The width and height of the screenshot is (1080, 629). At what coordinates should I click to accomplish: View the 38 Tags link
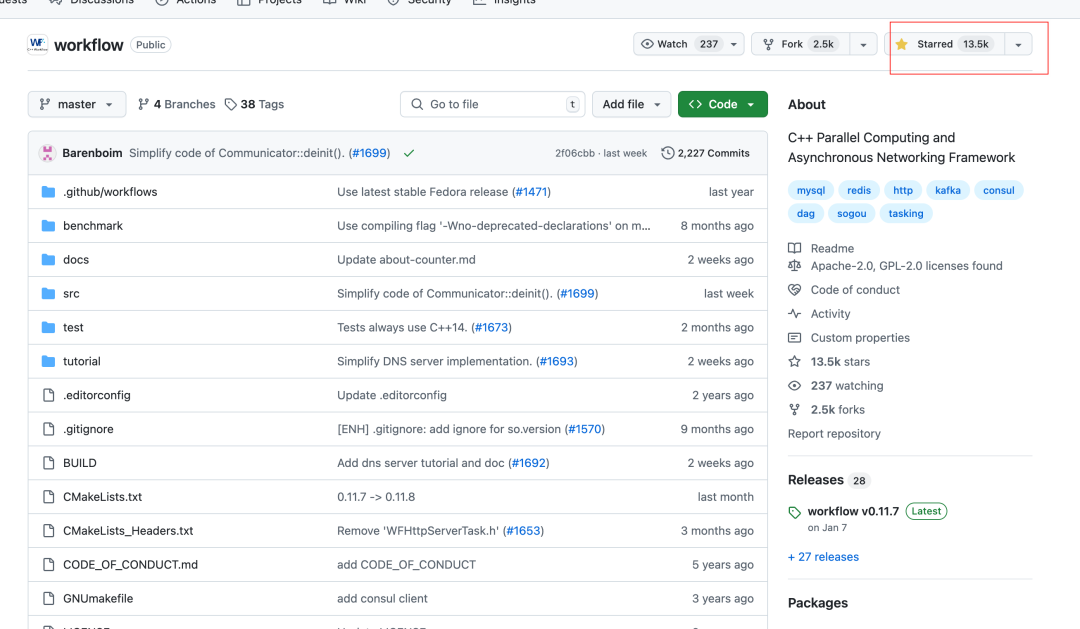click(254, 104)
